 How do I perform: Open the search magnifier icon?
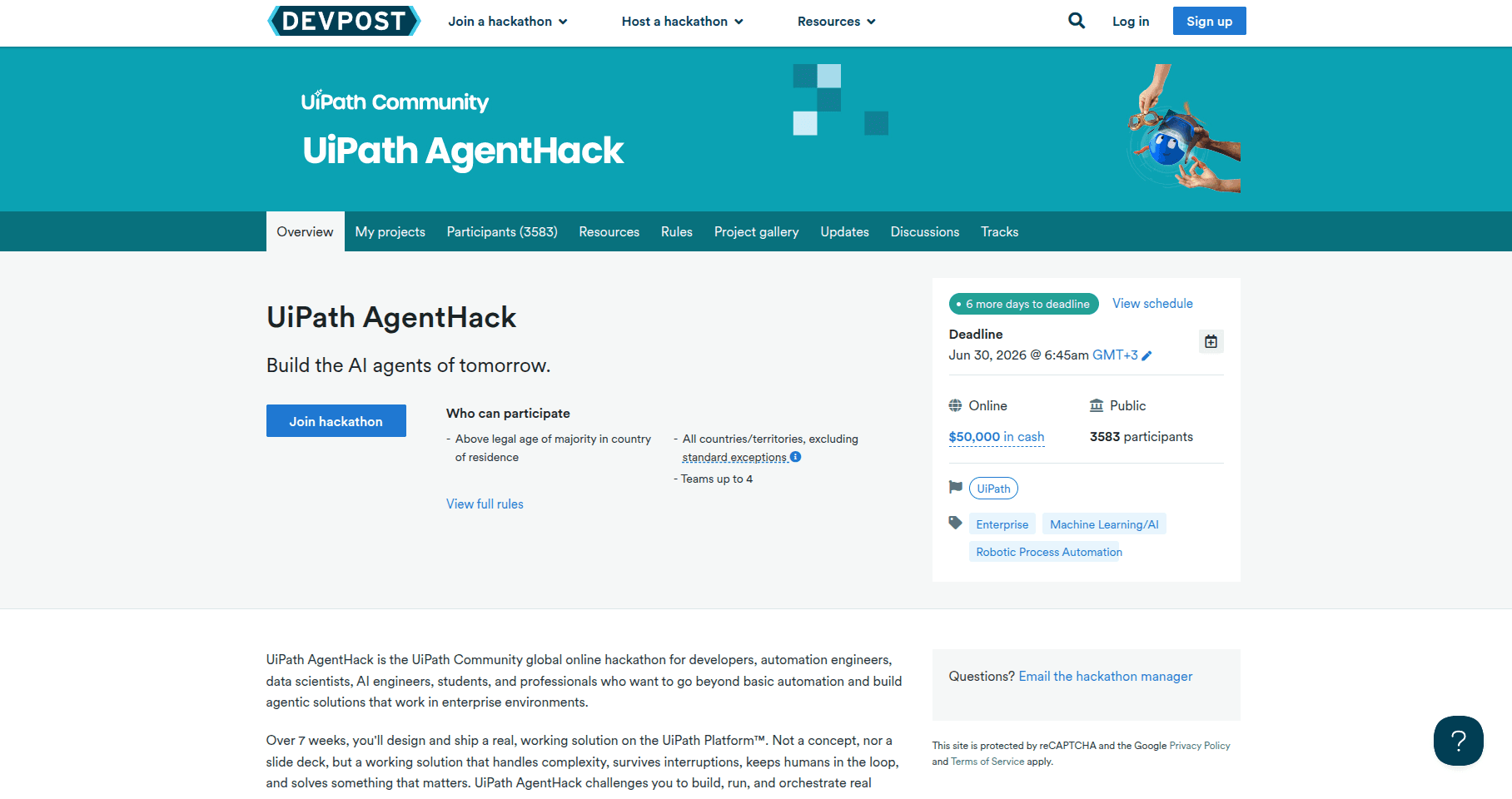click(x=1077, y=21)
